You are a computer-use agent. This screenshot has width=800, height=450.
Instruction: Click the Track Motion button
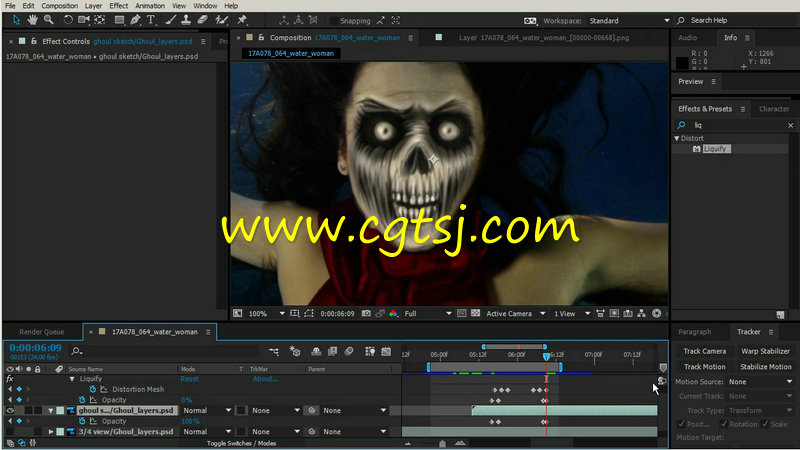point(705,366)
